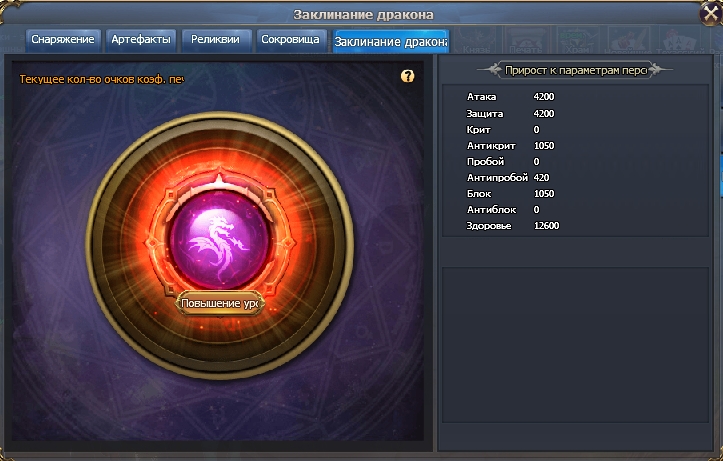
Task: Select the faded Печать icon
Action: pos(526,40)
